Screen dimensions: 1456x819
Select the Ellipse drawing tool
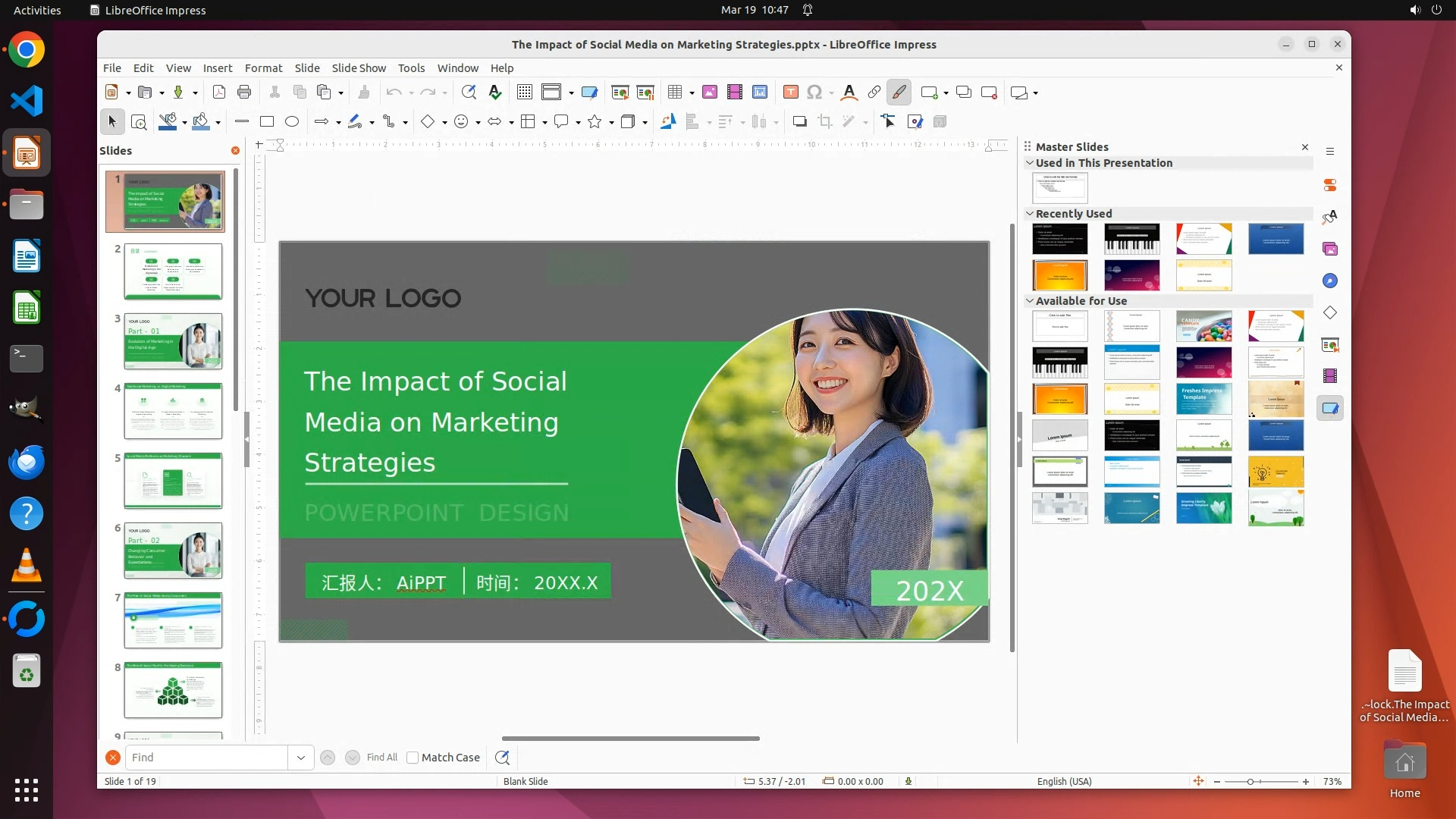pyautogui.click(x=292, y=121)
